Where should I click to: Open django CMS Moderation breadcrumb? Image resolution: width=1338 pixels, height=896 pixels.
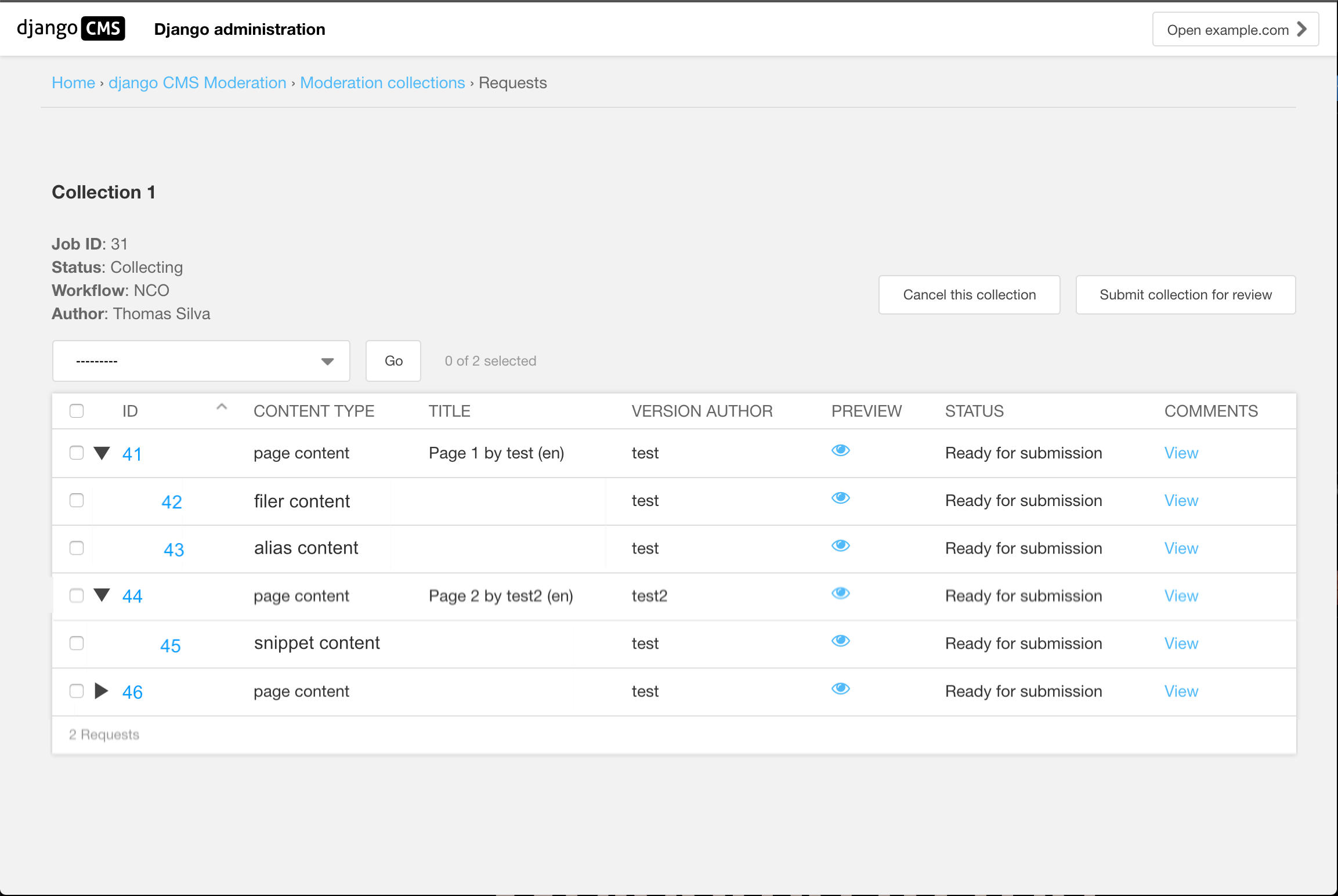click(197, 82)
